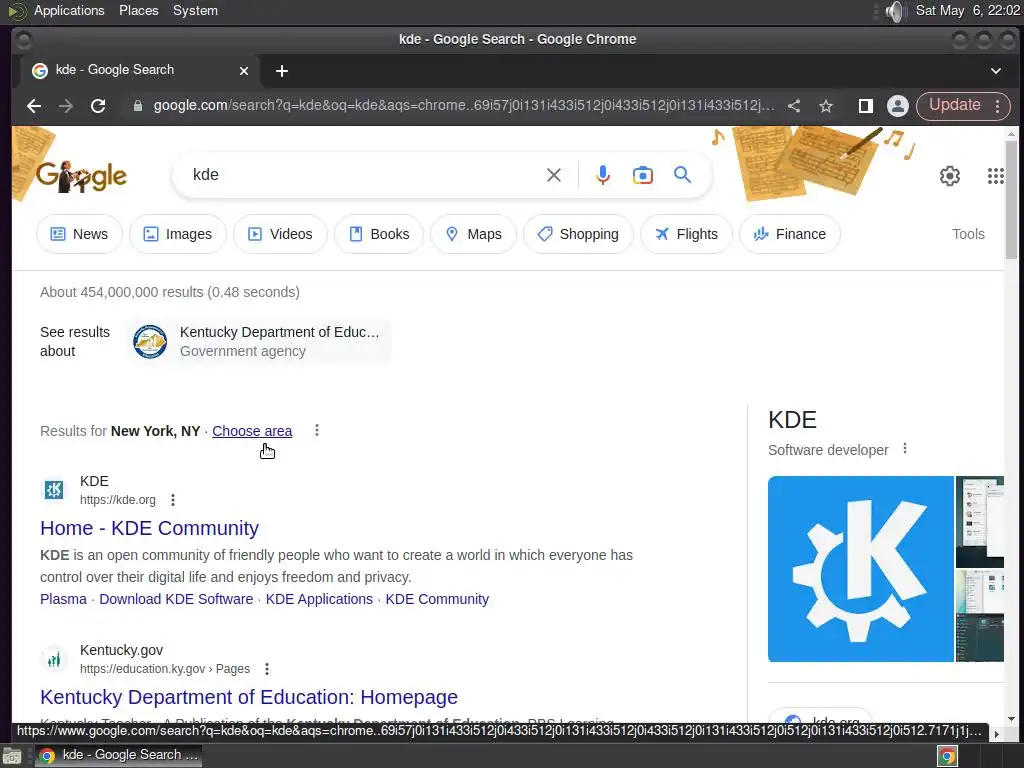Share this page via share icon
The height and width of the screenshot is (768, 1024).
tap(794, 106)
